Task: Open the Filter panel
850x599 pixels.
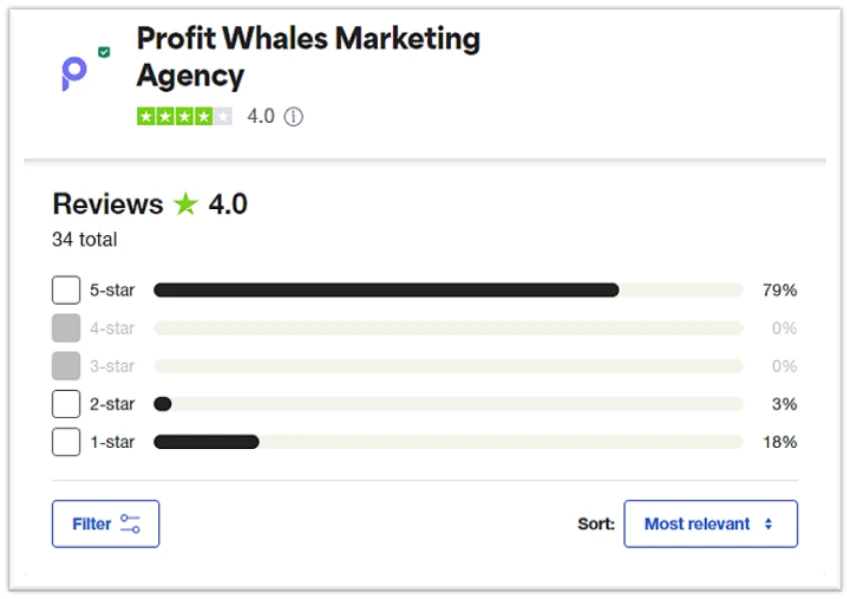Action: pyautogui.click(x=105, y=523)
